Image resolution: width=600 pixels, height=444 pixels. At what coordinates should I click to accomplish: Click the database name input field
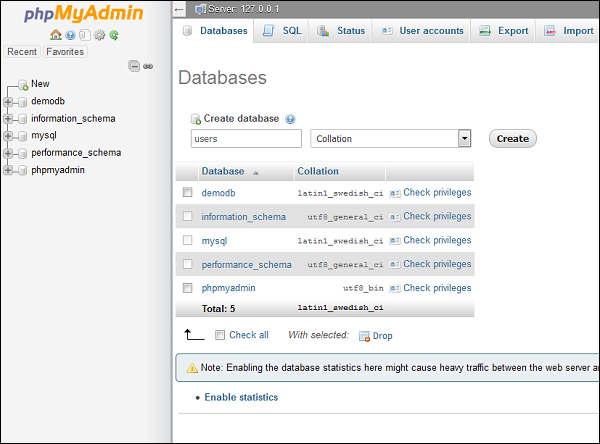pyautogui.click(x=245, y=139)
